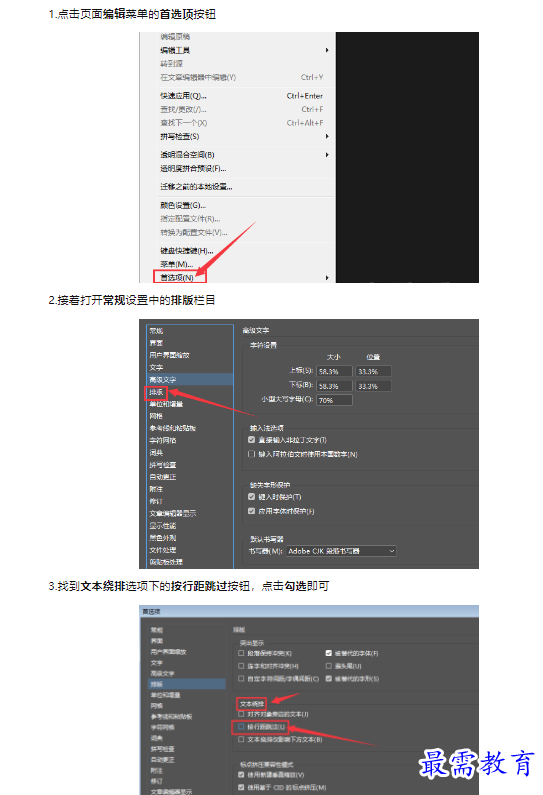Viewport: 543px width, 795px height.
Task: Toggle 应用字体时保护(F) checkbox
Action: 251,511
